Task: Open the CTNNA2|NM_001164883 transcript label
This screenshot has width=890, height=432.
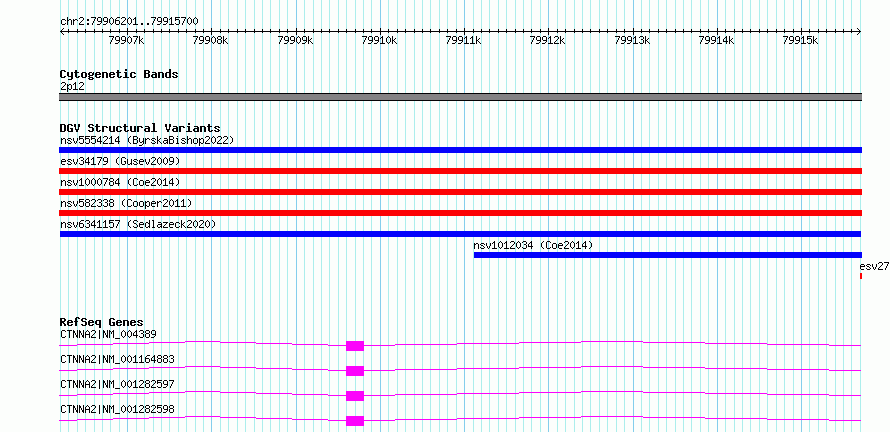Action: 117,359
